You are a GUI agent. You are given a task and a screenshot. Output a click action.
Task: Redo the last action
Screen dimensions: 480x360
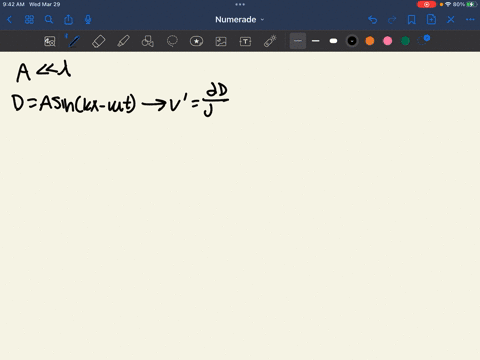(392, 20)
